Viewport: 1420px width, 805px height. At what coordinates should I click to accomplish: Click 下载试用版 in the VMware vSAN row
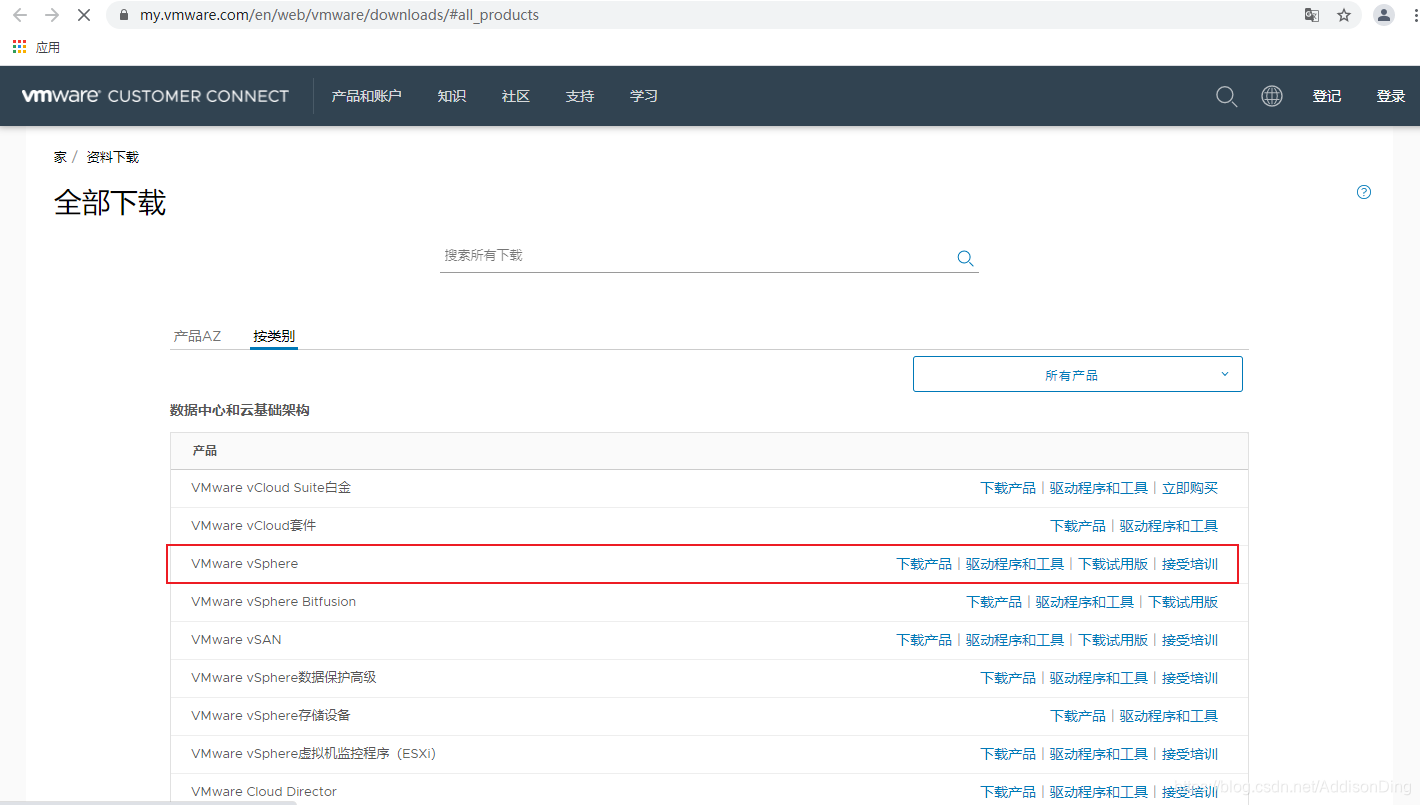[x=1113, y=640]
